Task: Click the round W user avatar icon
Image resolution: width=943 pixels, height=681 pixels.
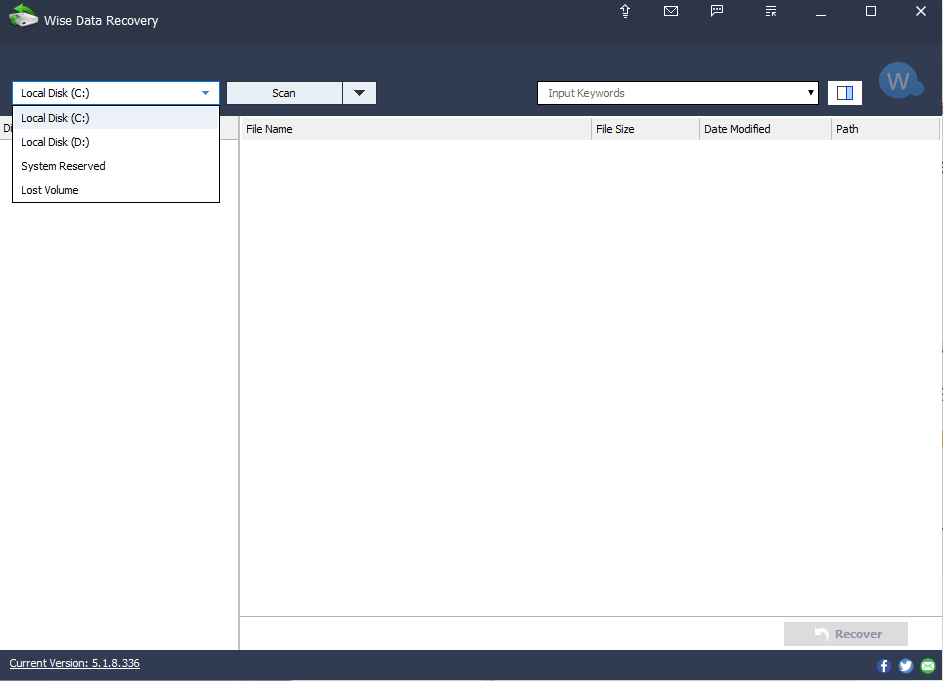Action: click(x=900, y=81)
